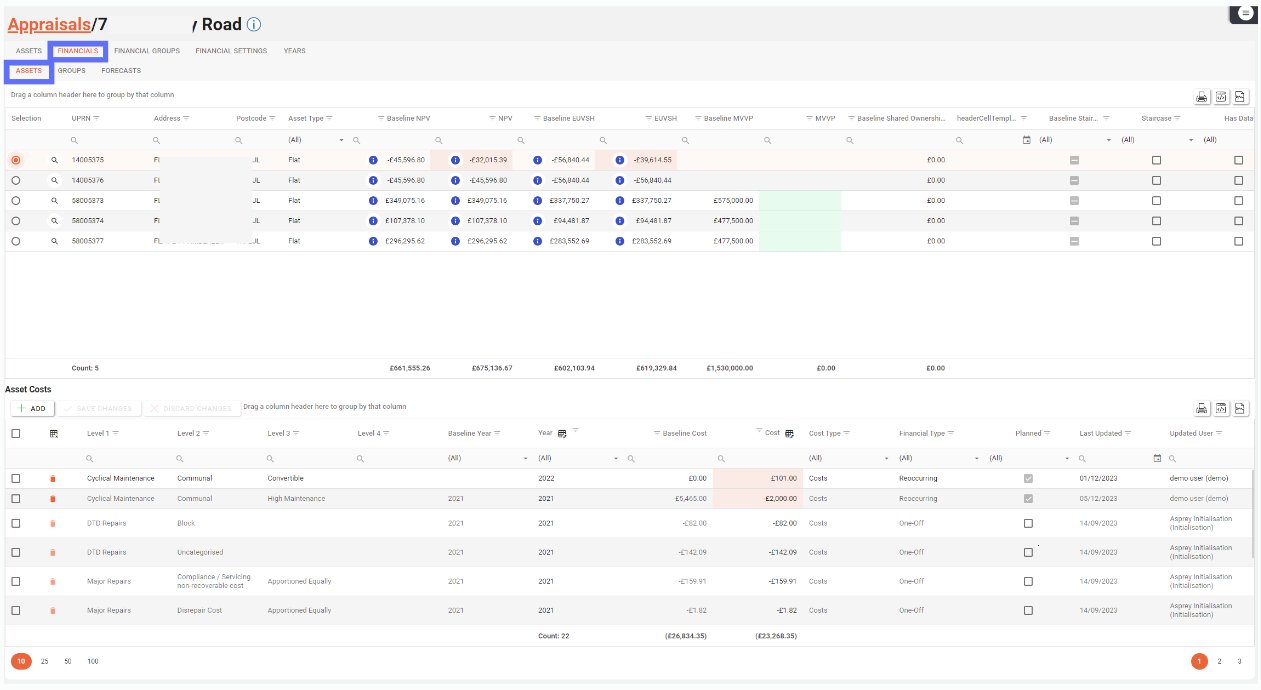Open the round hamburger menu button
Screen dimensions: 1261x690
click(1245, 13)
